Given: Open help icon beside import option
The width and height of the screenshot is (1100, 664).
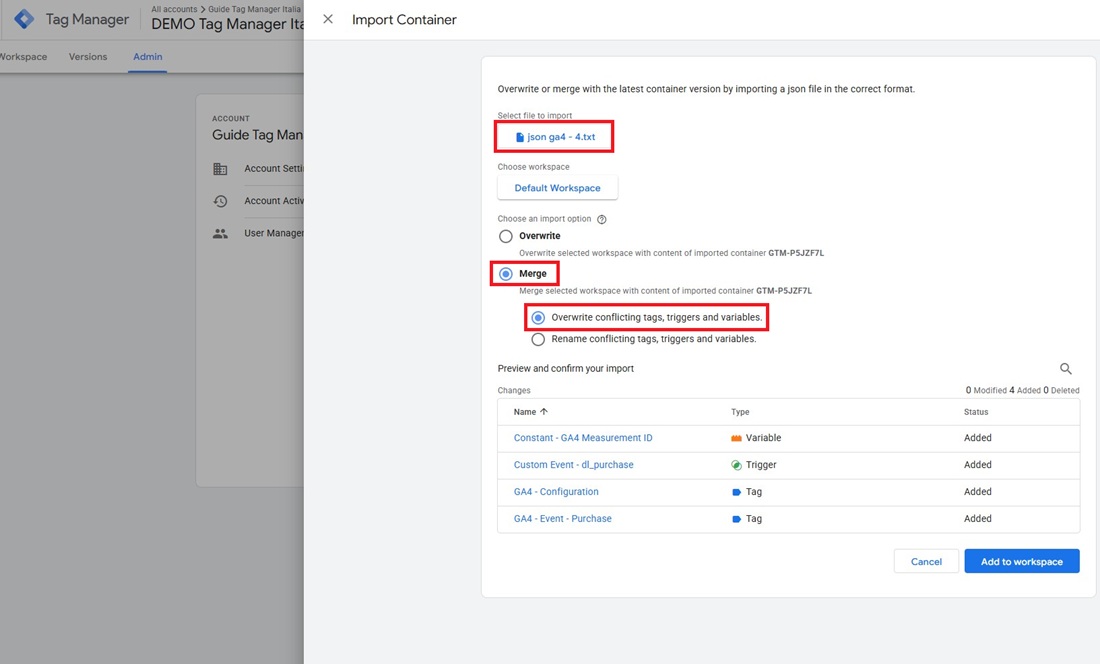Looking at the screenshot, I should (x=601, y=219).
